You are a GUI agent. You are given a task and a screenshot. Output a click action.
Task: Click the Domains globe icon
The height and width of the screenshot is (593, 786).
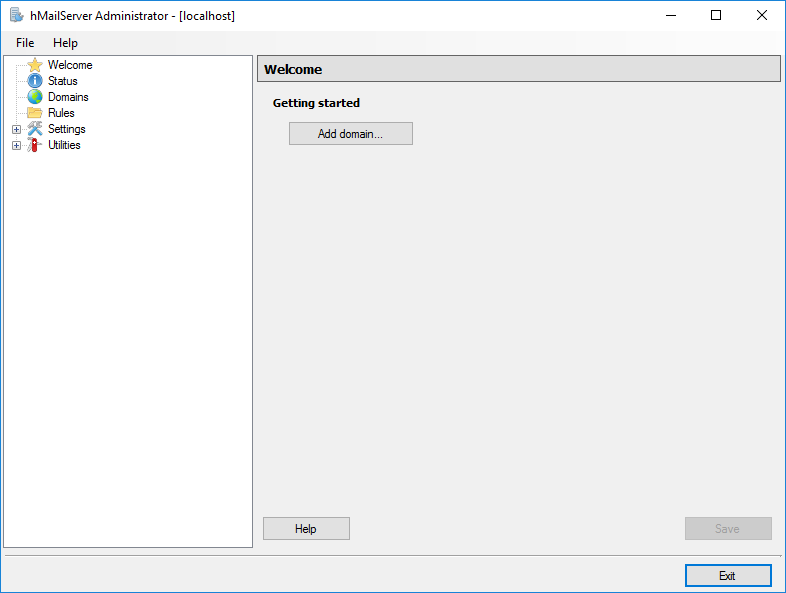(35, 97)
